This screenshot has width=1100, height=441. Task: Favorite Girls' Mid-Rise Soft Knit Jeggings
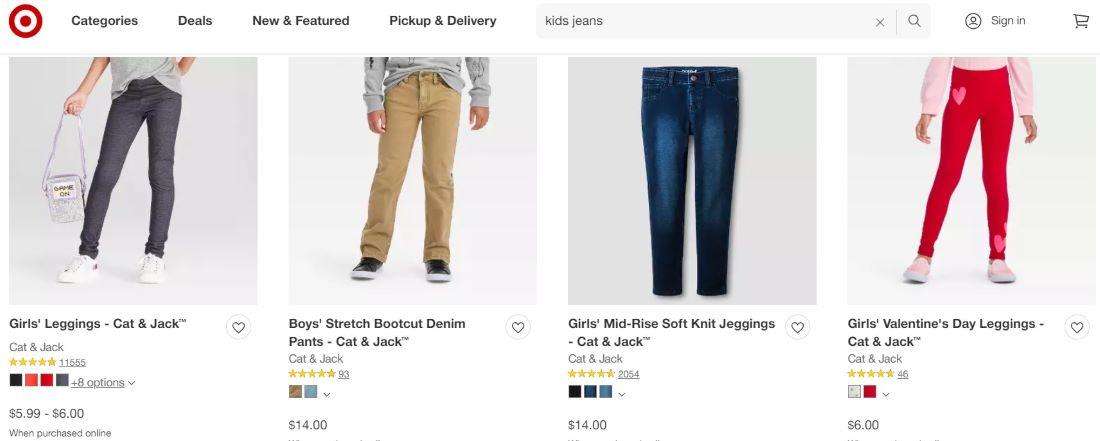[797, 327]
